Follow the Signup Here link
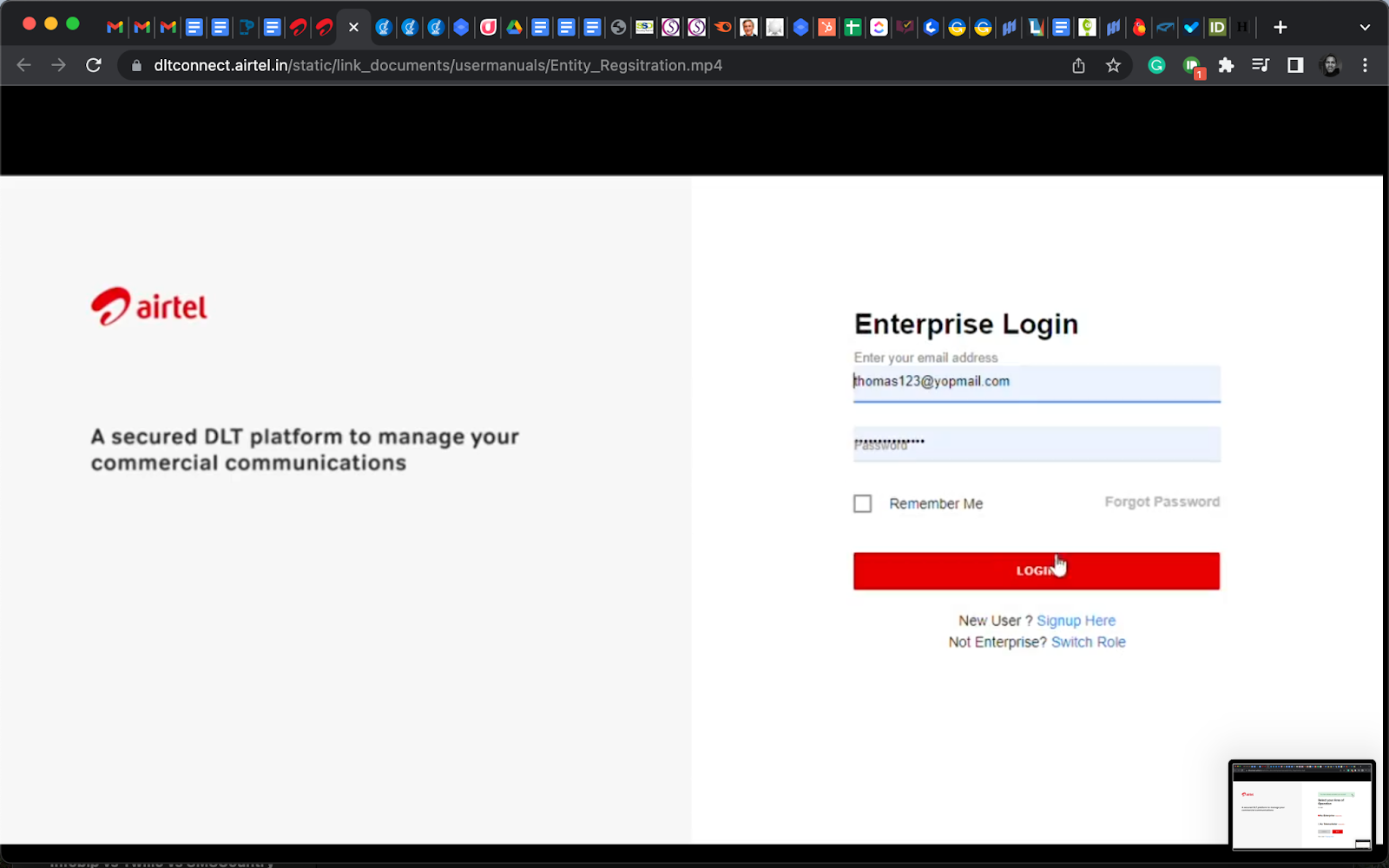The height and width of the screenshot is (868, 1389). click(x=1076, y=621)
